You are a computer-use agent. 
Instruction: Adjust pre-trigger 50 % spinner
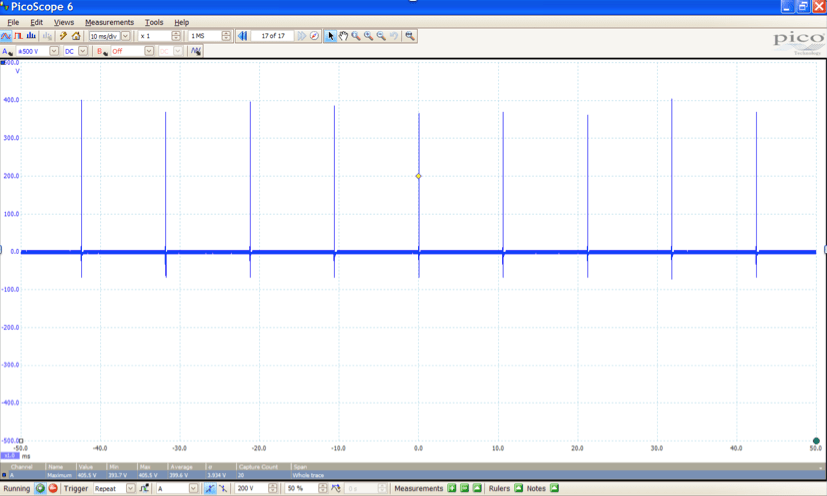tap(322, 489)
